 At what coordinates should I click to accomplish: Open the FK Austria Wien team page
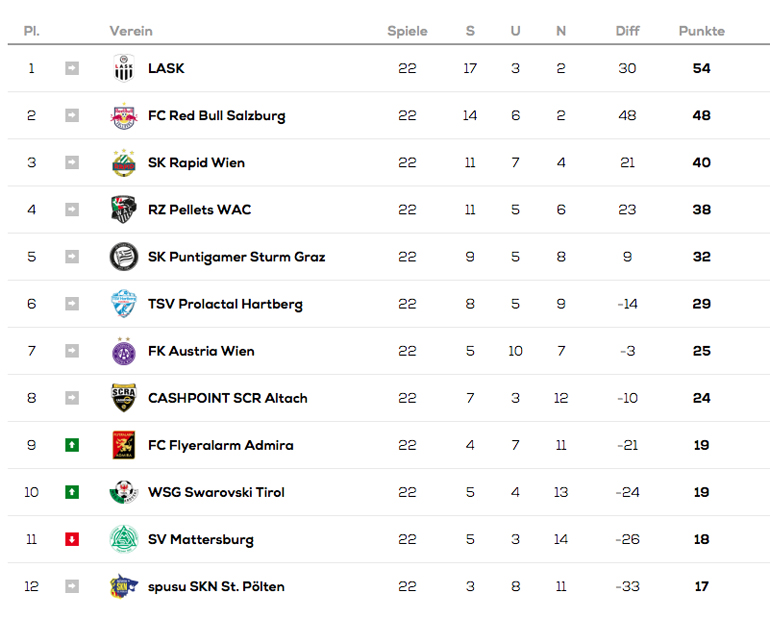coord(201,351)
